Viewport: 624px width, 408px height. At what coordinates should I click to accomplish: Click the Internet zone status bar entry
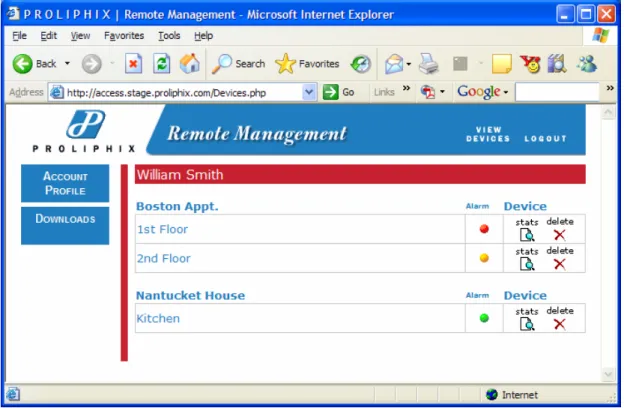511,394
